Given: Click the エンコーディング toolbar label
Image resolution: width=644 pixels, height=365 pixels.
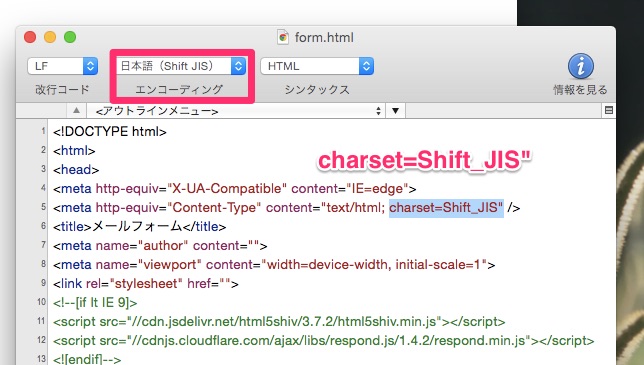Looking at the screenshot, I should 179,89.
